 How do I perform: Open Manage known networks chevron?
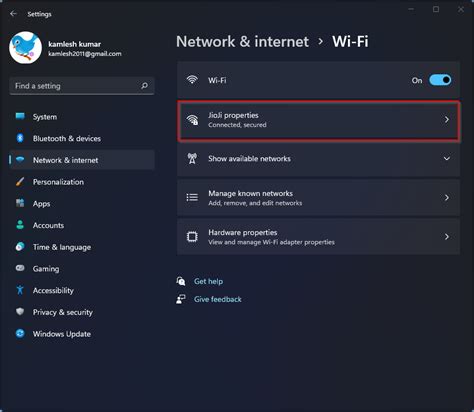(447, 198)
